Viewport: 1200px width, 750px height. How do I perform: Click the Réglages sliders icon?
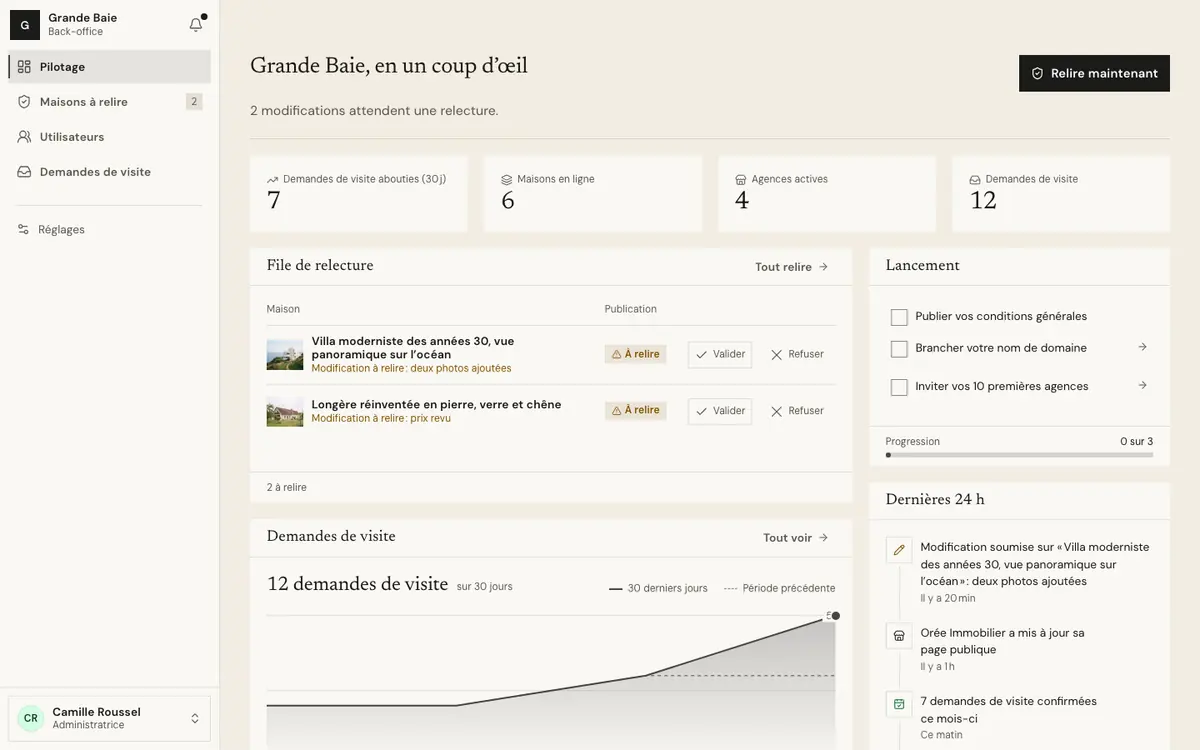point(23,229)
